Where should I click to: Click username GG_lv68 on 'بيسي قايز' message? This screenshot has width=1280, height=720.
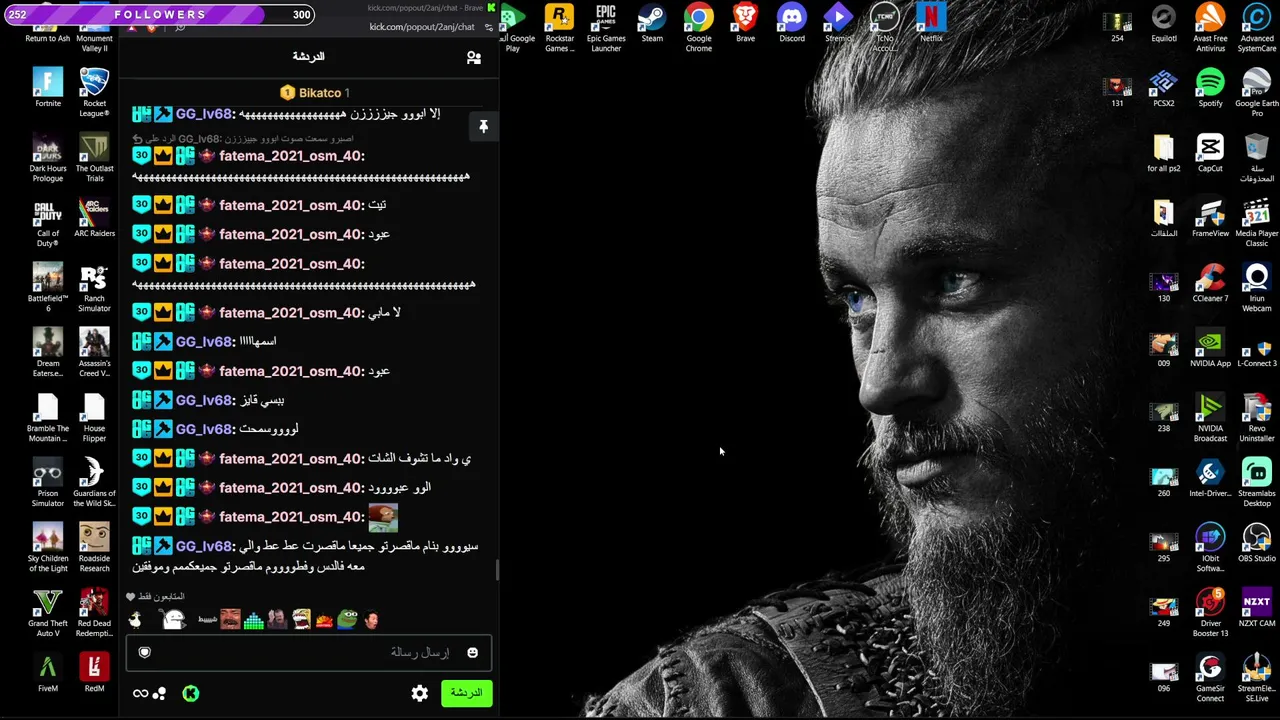point(204,400)
